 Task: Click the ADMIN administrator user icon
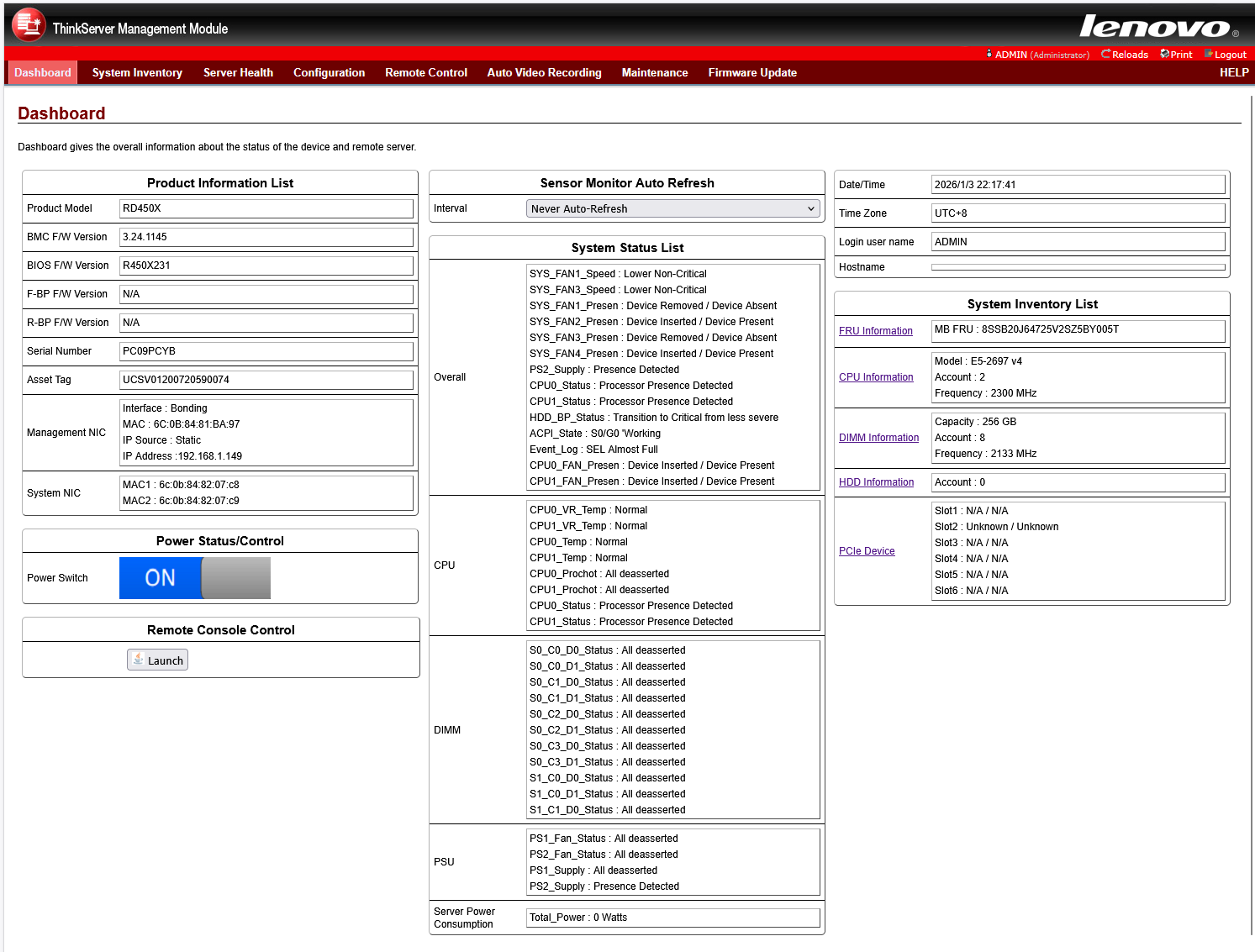[989, 54]
